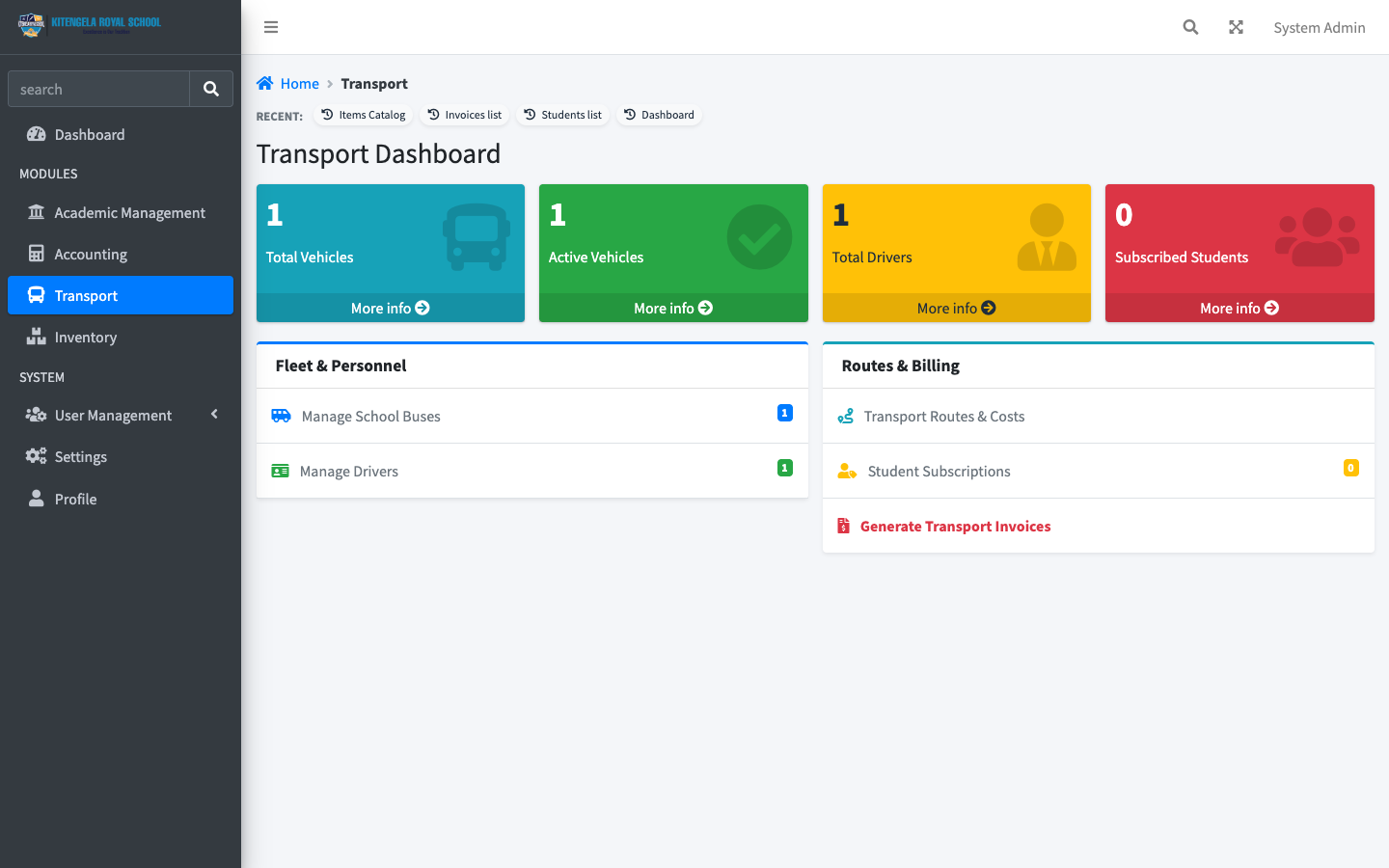Open Accounting module

pyautogui.click(x=121, y=254)
